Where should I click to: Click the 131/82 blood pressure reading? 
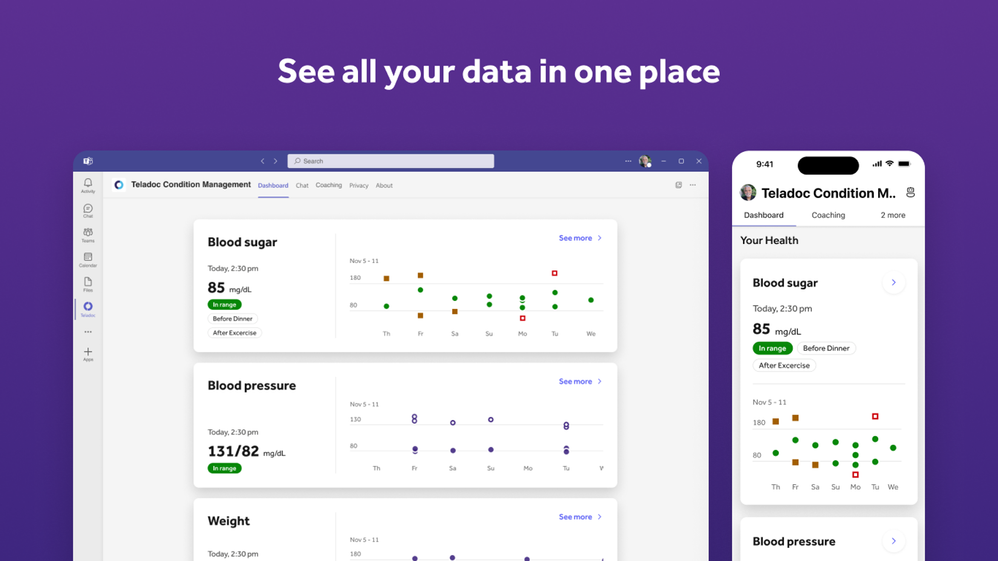(x=246, y=451)
